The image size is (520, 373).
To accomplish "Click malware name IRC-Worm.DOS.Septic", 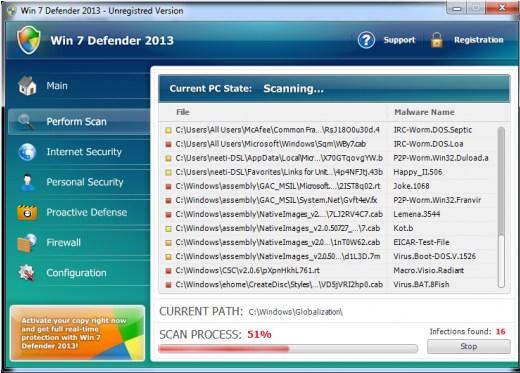I will click(433, 130).
